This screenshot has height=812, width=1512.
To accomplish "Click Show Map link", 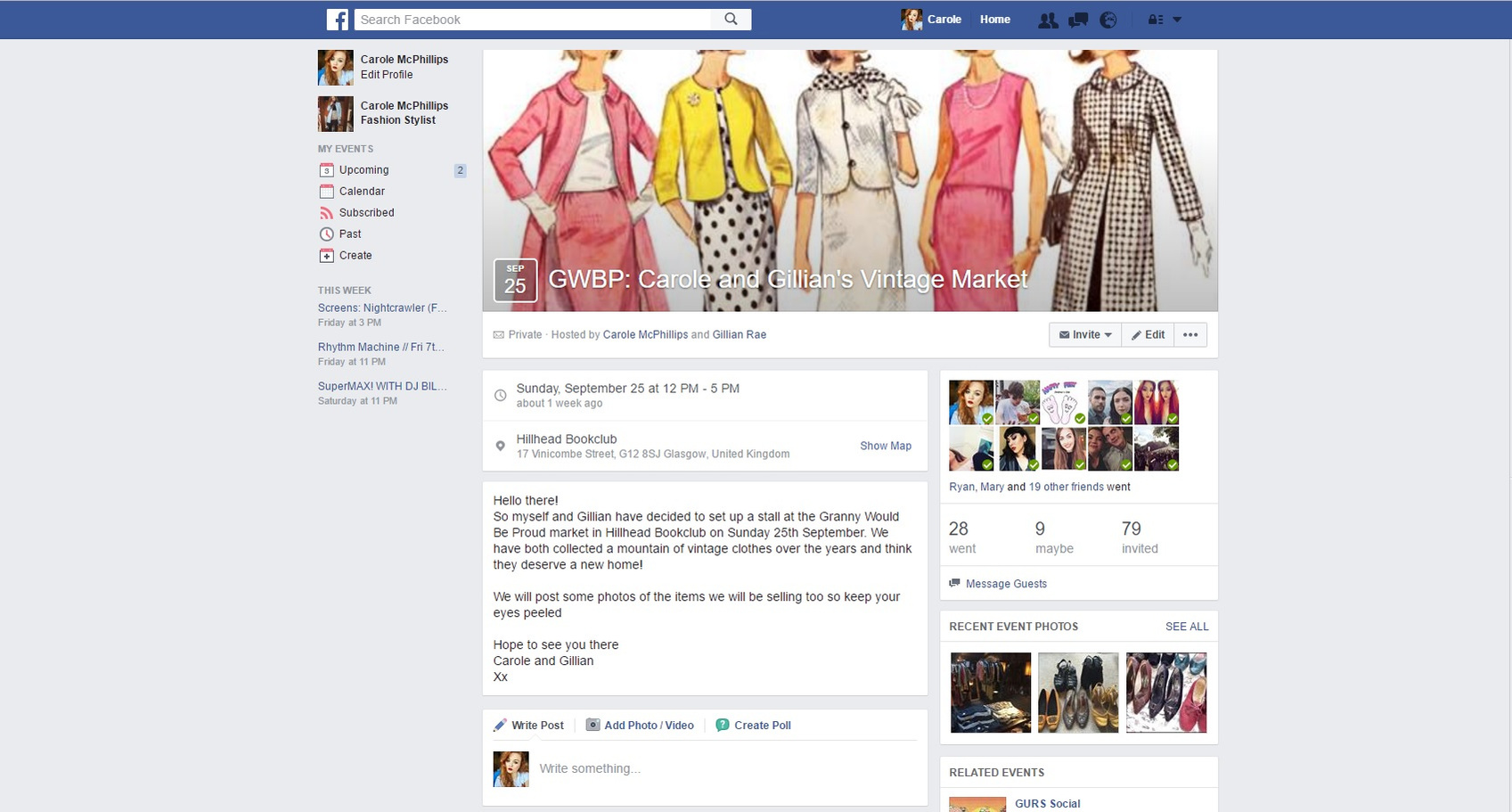I will pyautogui.click(x=886, y=446).
